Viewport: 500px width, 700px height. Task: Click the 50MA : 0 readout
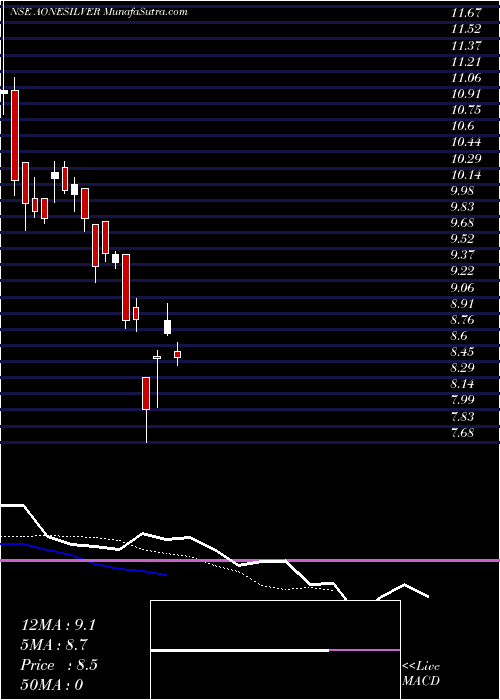tap(52, 684)
